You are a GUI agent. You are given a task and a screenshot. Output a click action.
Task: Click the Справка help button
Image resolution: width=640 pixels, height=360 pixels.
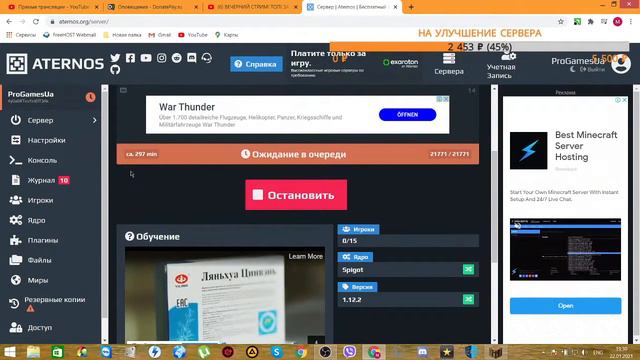pos(256,64)
